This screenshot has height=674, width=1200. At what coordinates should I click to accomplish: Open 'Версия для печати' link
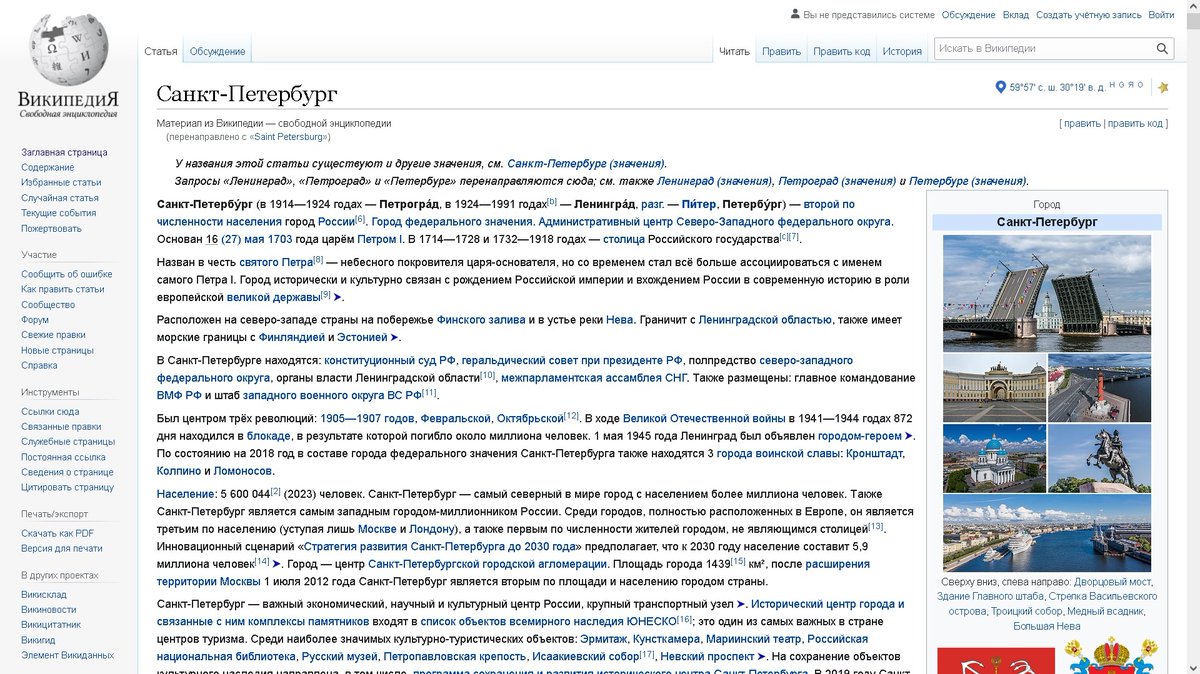(62, 548)
